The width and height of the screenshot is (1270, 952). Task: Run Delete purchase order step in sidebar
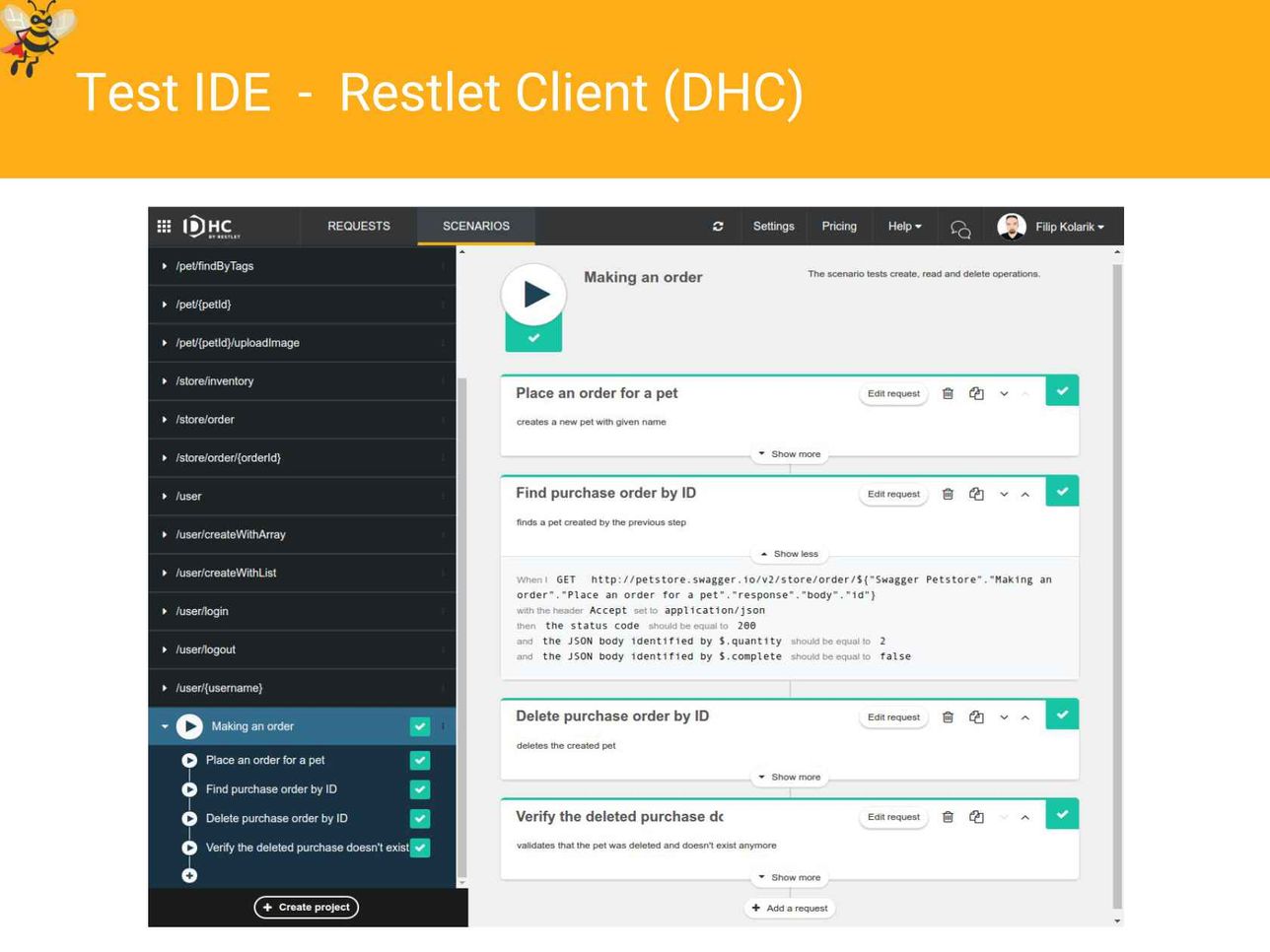coord(189,819)
